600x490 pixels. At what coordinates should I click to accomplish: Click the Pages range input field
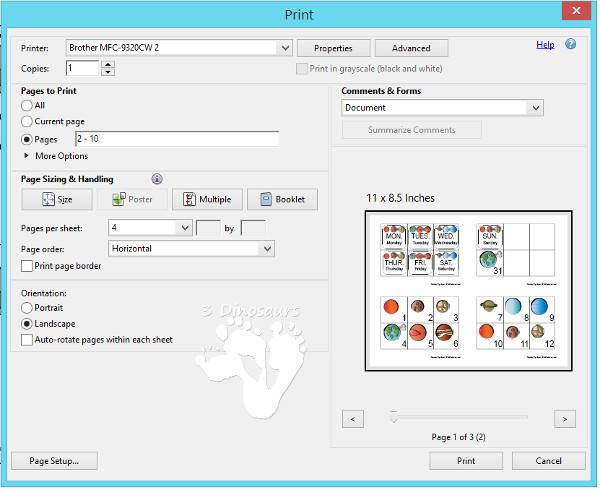click(176, 139)
